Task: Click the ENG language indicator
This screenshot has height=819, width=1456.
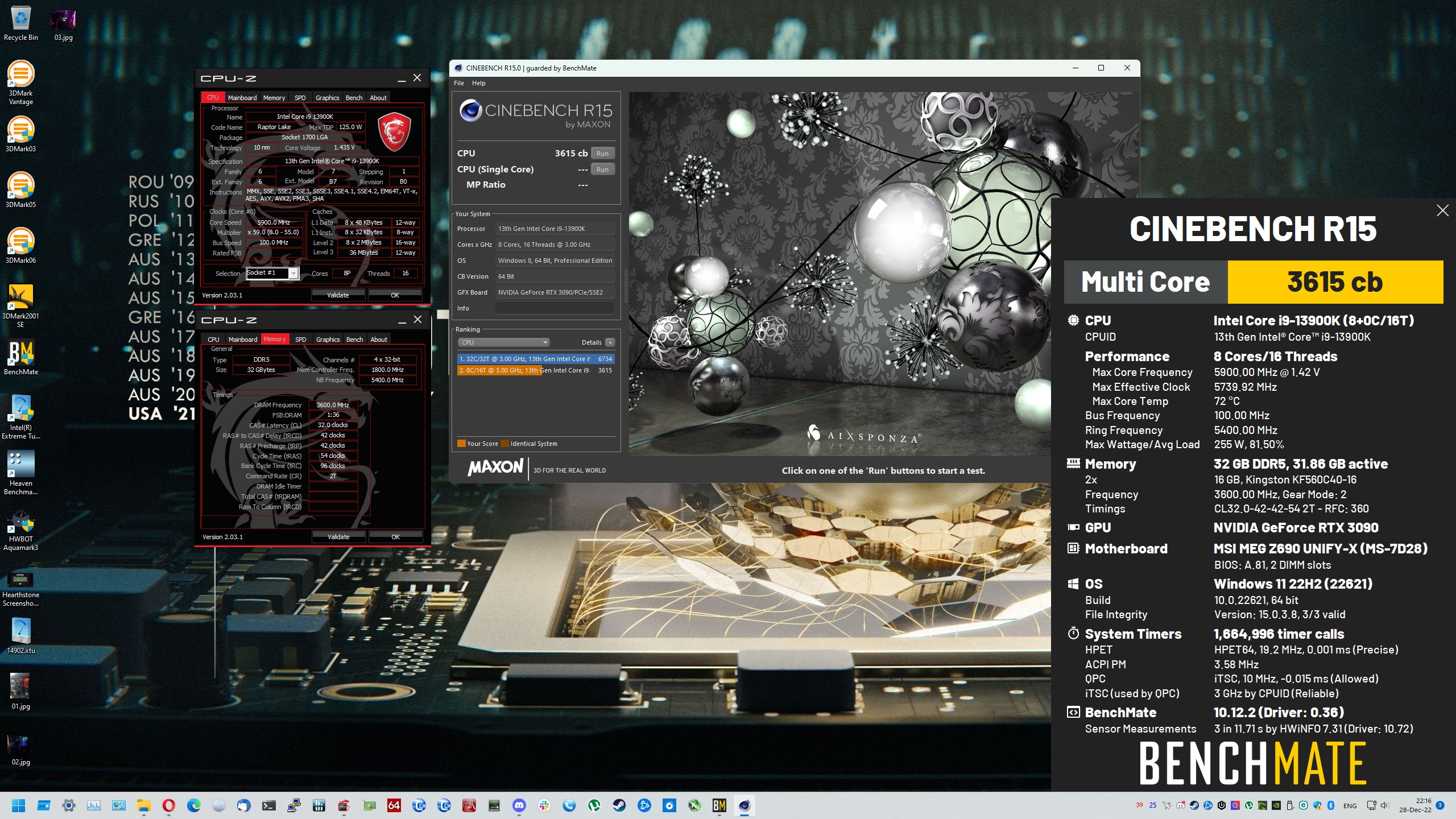Action: pos(1350,805)
